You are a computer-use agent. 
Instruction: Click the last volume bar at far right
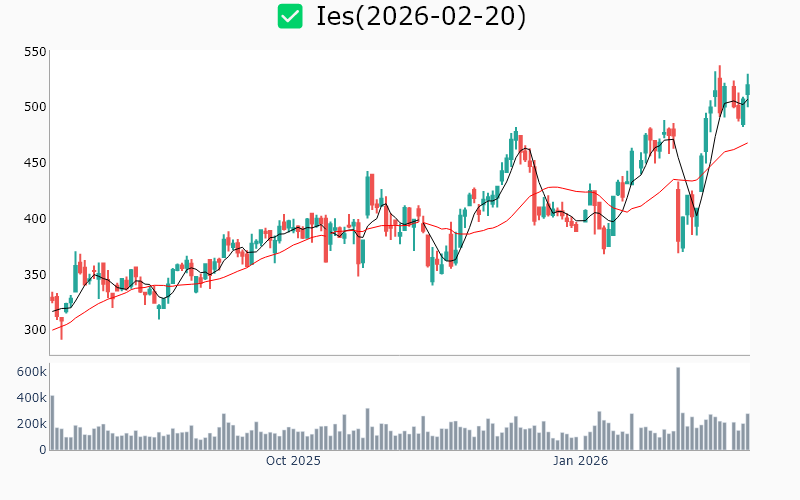[747, 432]
